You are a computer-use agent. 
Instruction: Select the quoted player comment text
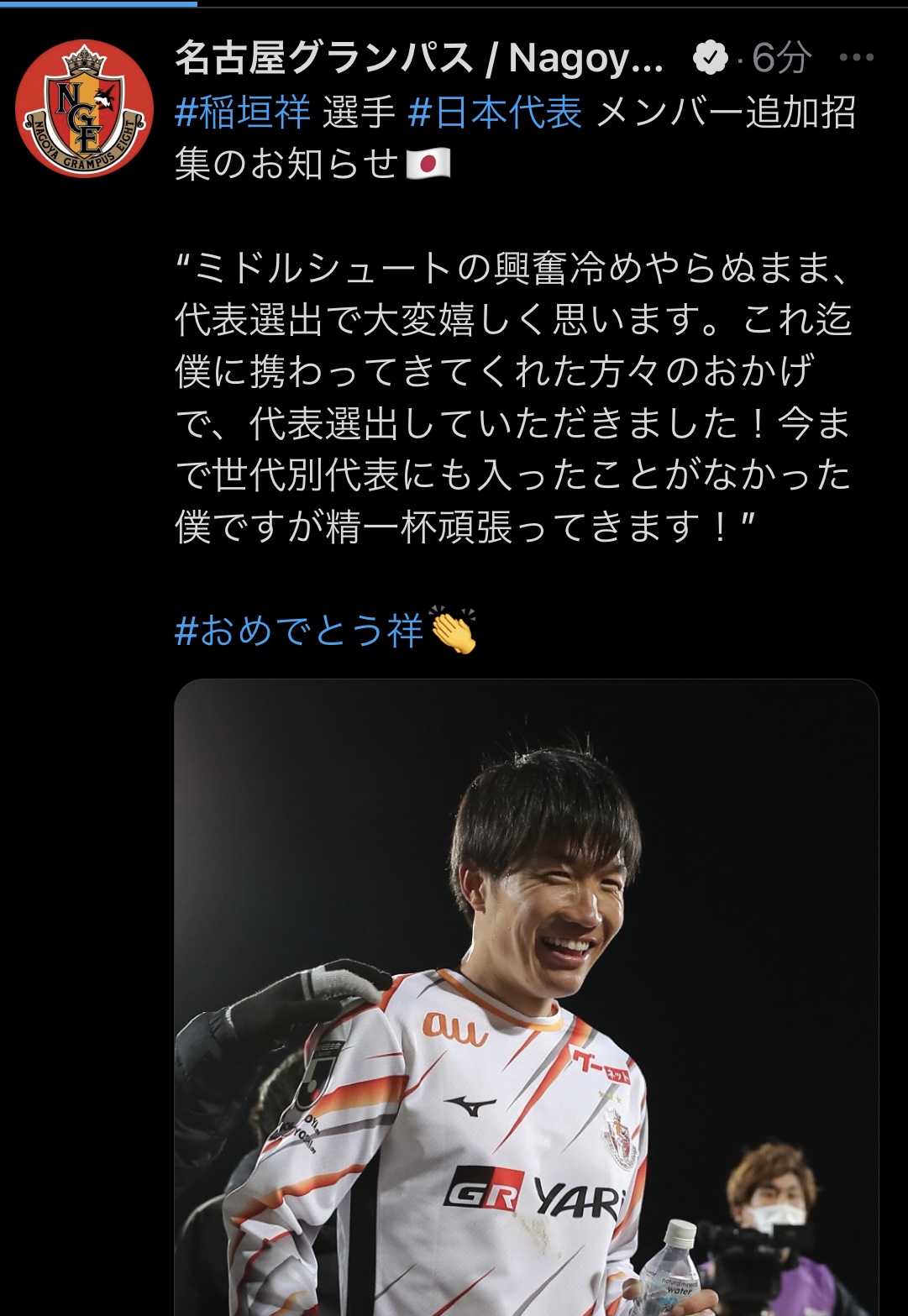coord(513,396)
